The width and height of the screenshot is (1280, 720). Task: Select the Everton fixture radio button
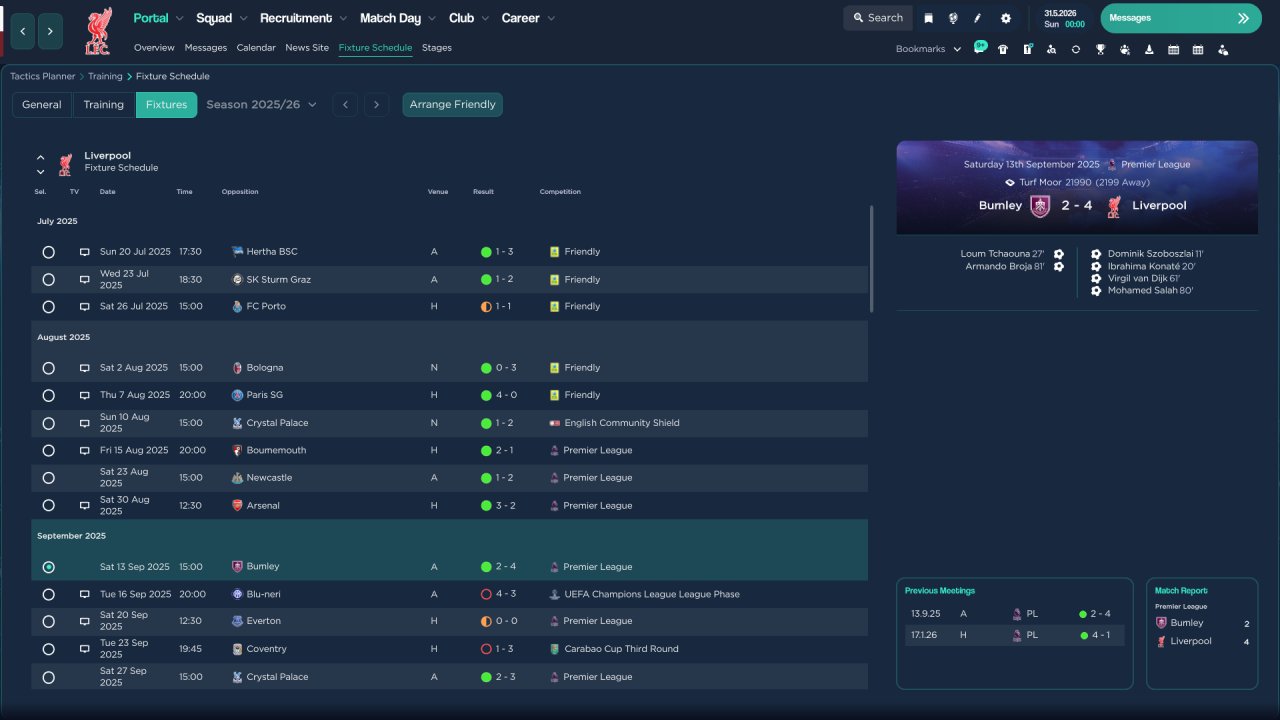tap(48, 621)
